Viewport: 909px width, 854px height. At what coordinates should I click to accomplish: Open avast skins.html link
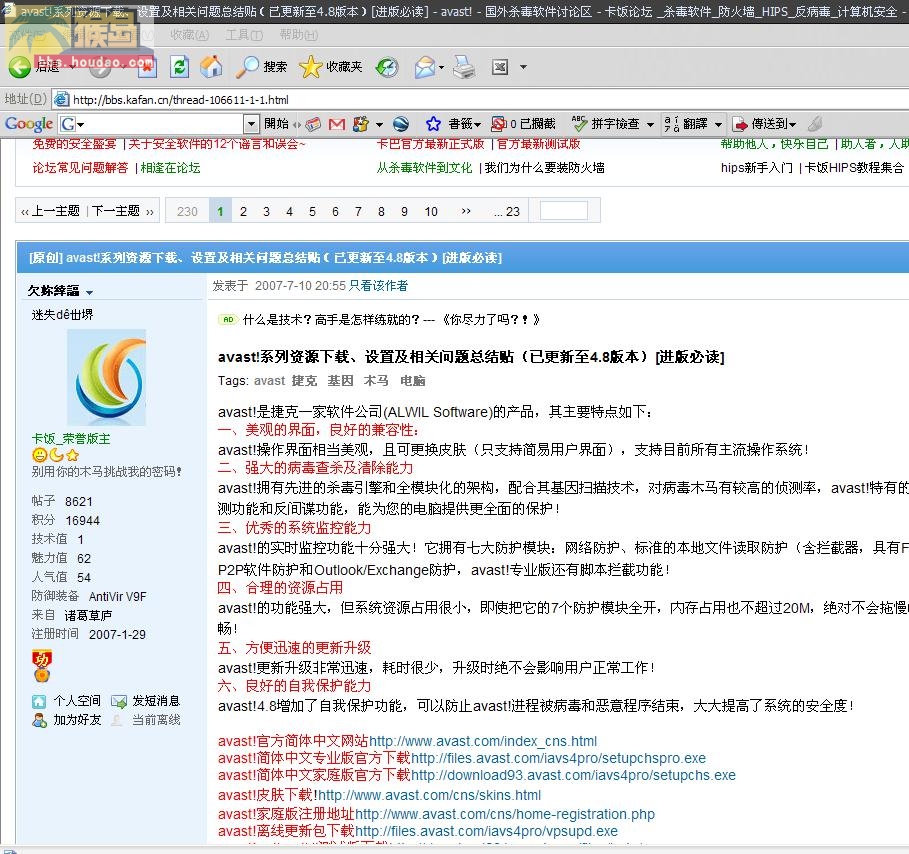pos(430,795)
